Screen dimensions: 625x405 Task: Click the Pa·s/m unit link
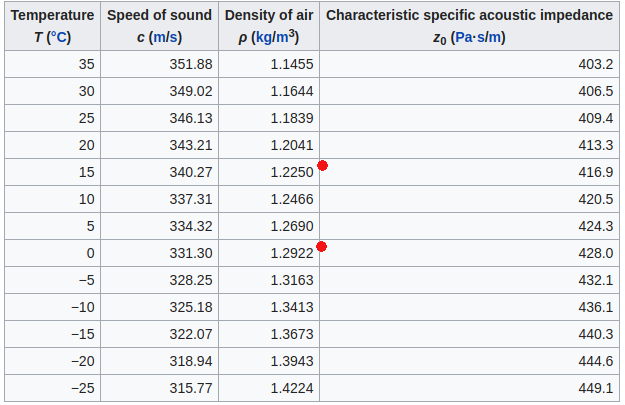478,37
